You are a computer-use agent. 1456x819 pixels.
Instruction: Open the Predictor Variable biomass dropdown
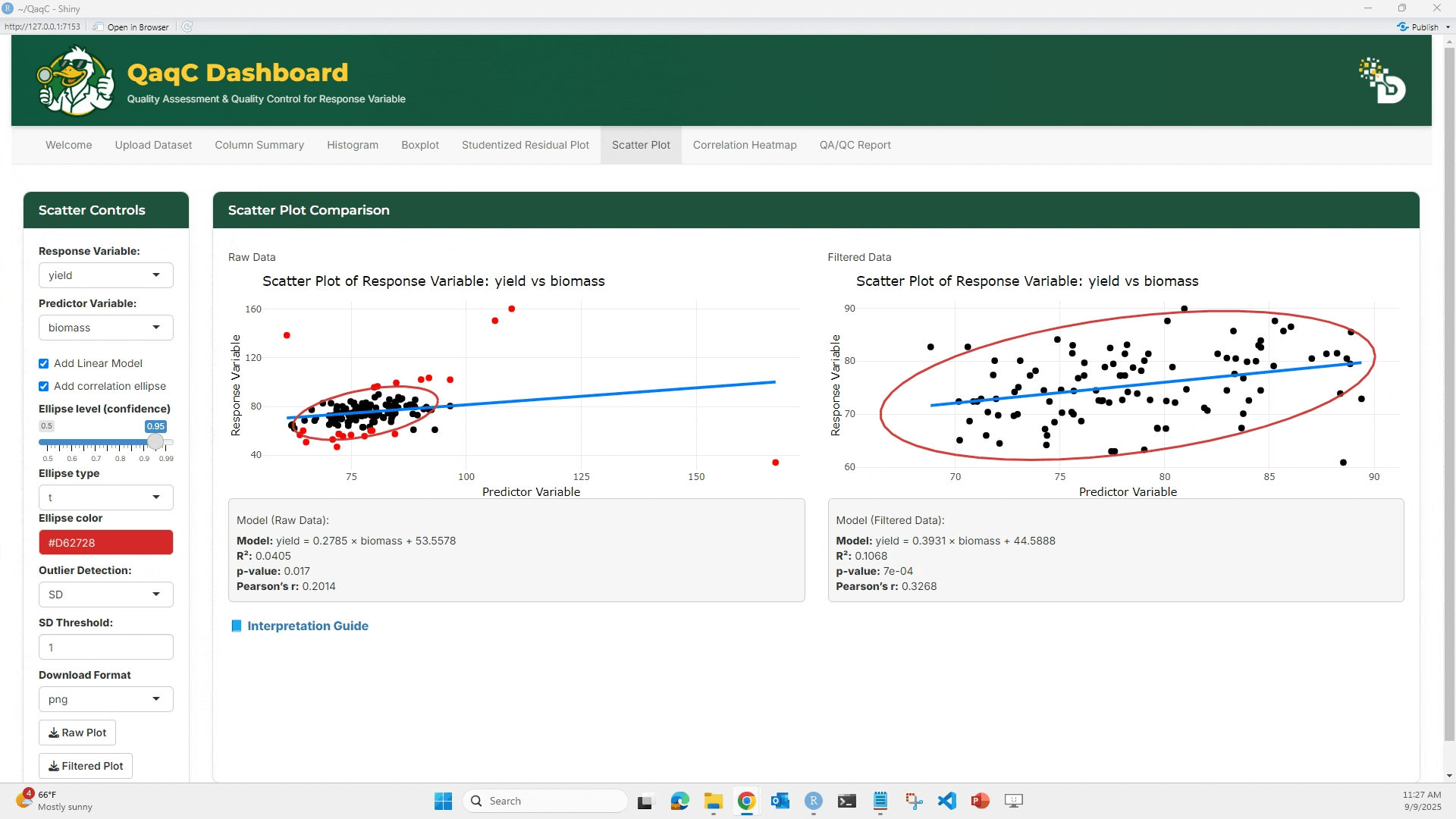pos(106,328)
